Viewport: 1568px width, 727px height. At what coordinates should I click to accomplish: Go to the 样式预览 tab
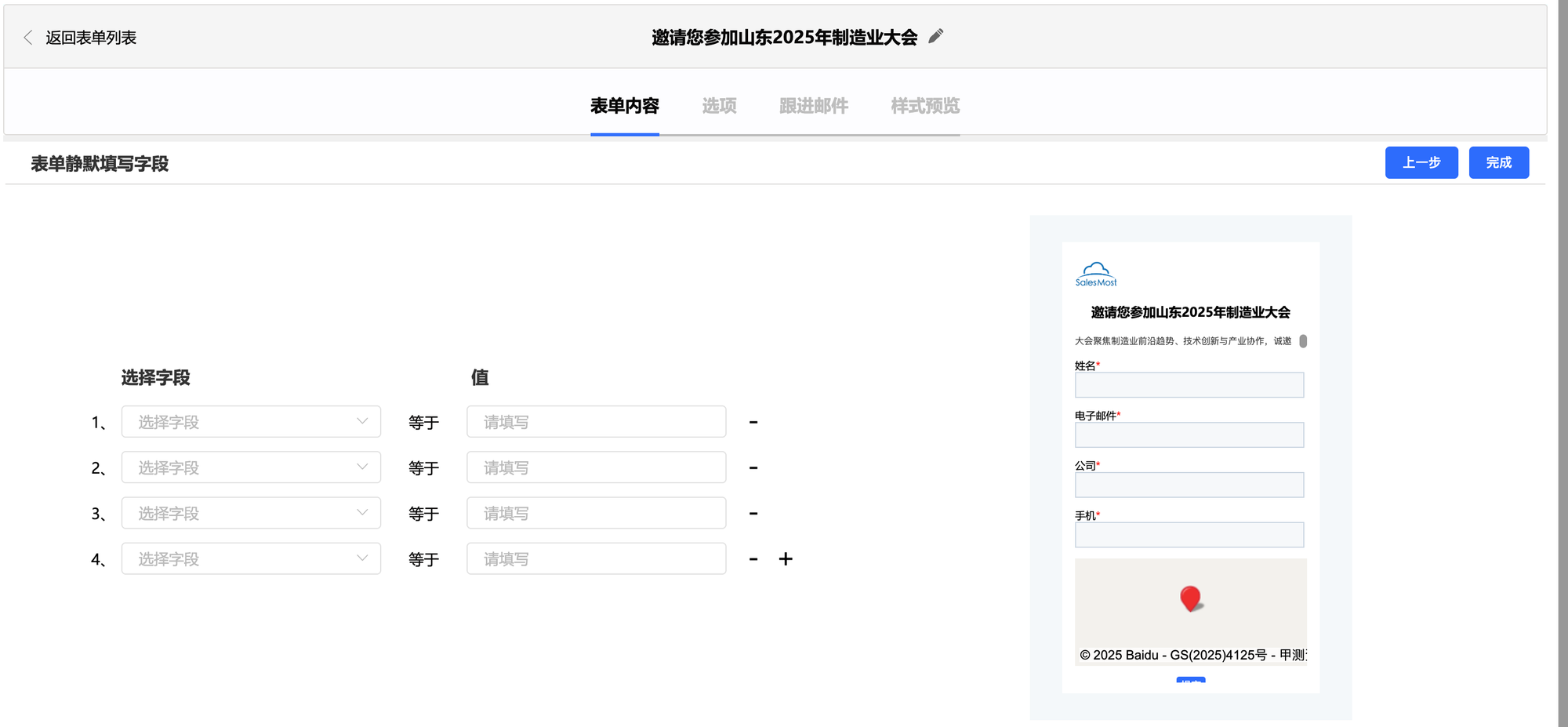[925, 106]
